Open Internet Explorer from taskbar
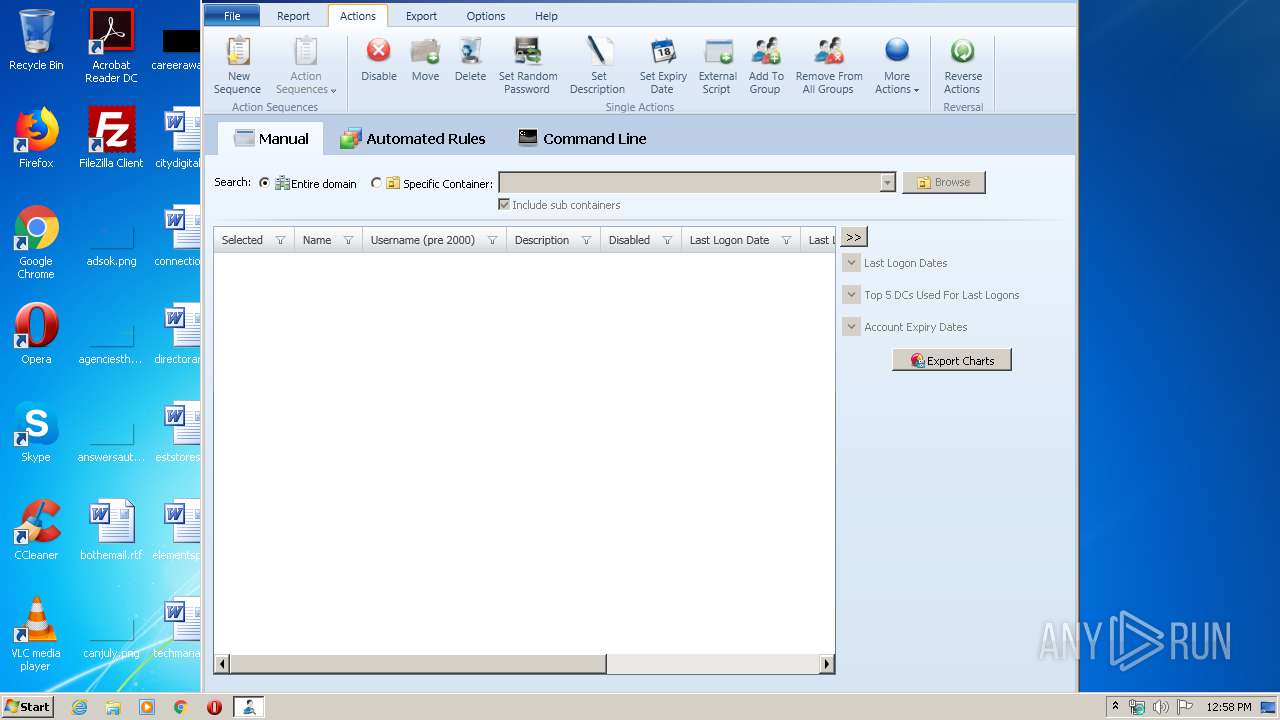This screenshot has width=1280, height=720. click(x=80, y=707)
